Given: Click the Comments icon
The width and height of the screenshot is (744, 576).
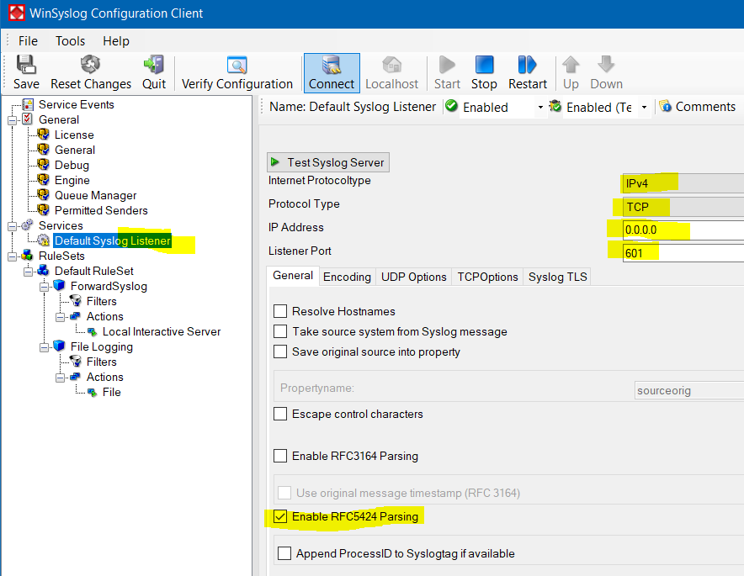Looking at the screenshot, I should click(x=666, y=106).
